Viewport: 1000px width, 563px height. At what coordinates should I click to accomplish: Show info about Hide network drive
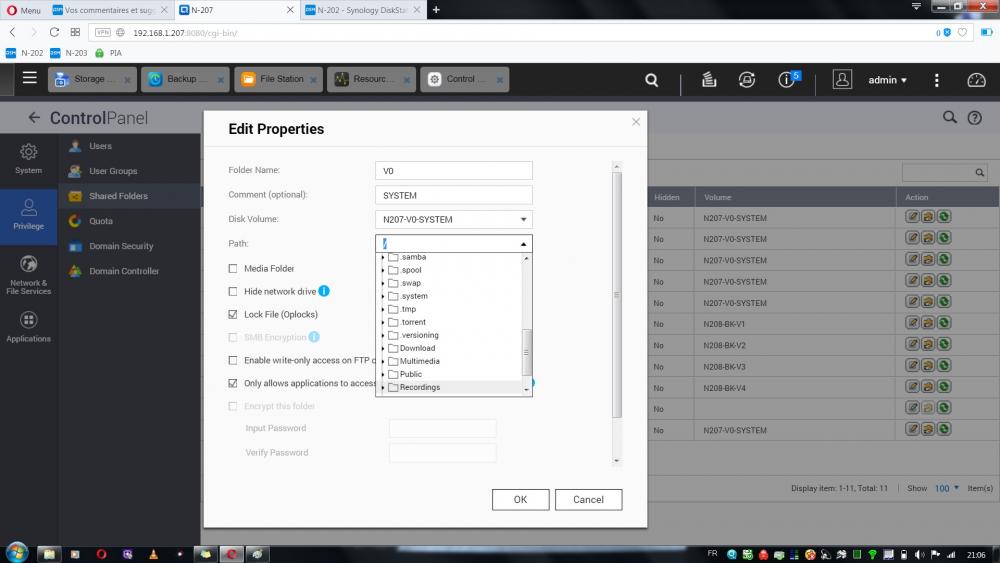324,291
